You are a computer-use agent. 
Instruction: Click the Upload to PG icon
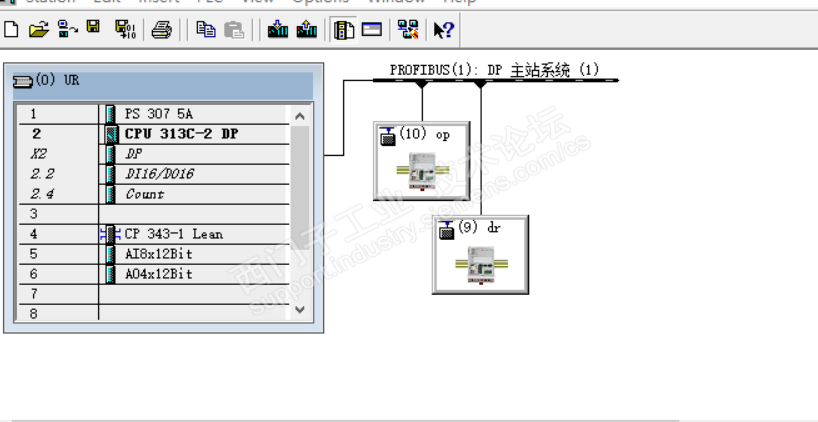307,29
